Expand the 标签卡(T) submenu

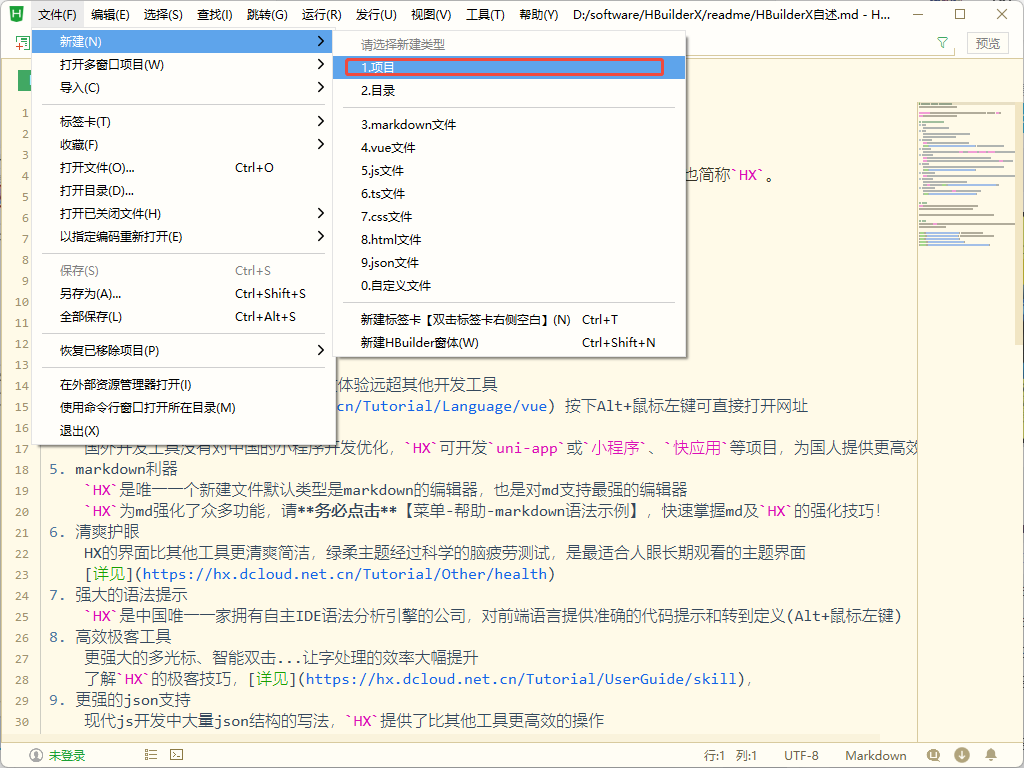pos(320,121)
